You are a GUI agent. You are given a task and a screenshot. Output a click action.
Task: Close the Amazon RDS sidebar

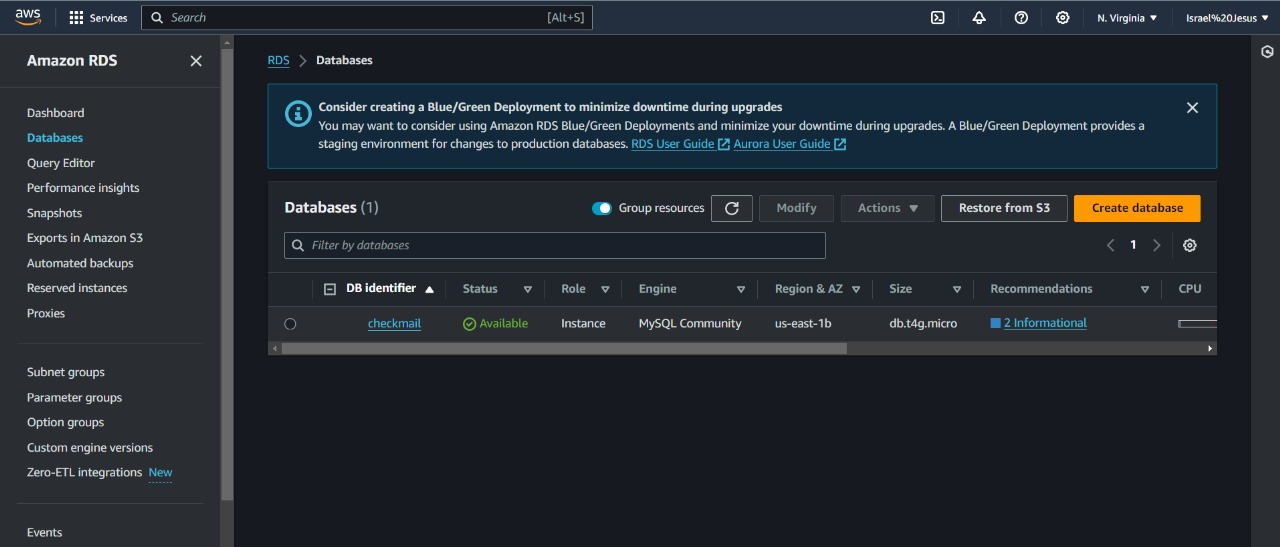pyautogui.click(x=196, y=61)
